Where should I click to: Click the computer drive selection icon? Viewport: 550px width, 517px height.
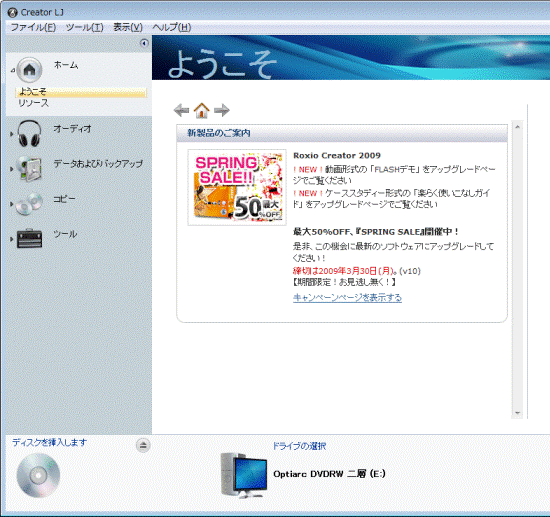click(x=243, y=475)
